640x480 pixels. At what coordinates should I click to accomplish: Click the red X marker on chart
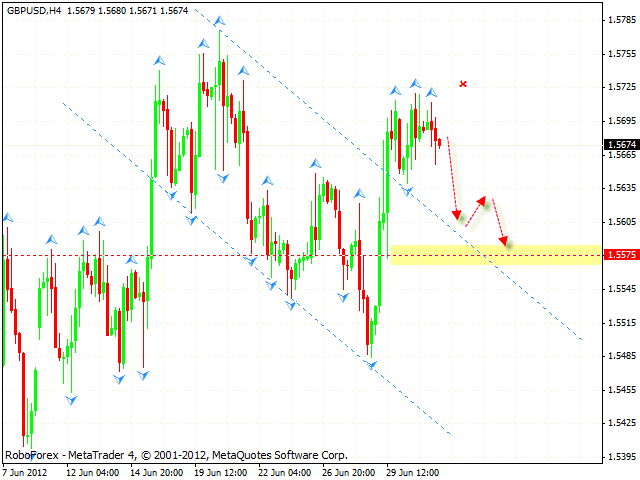coord(463,84)
